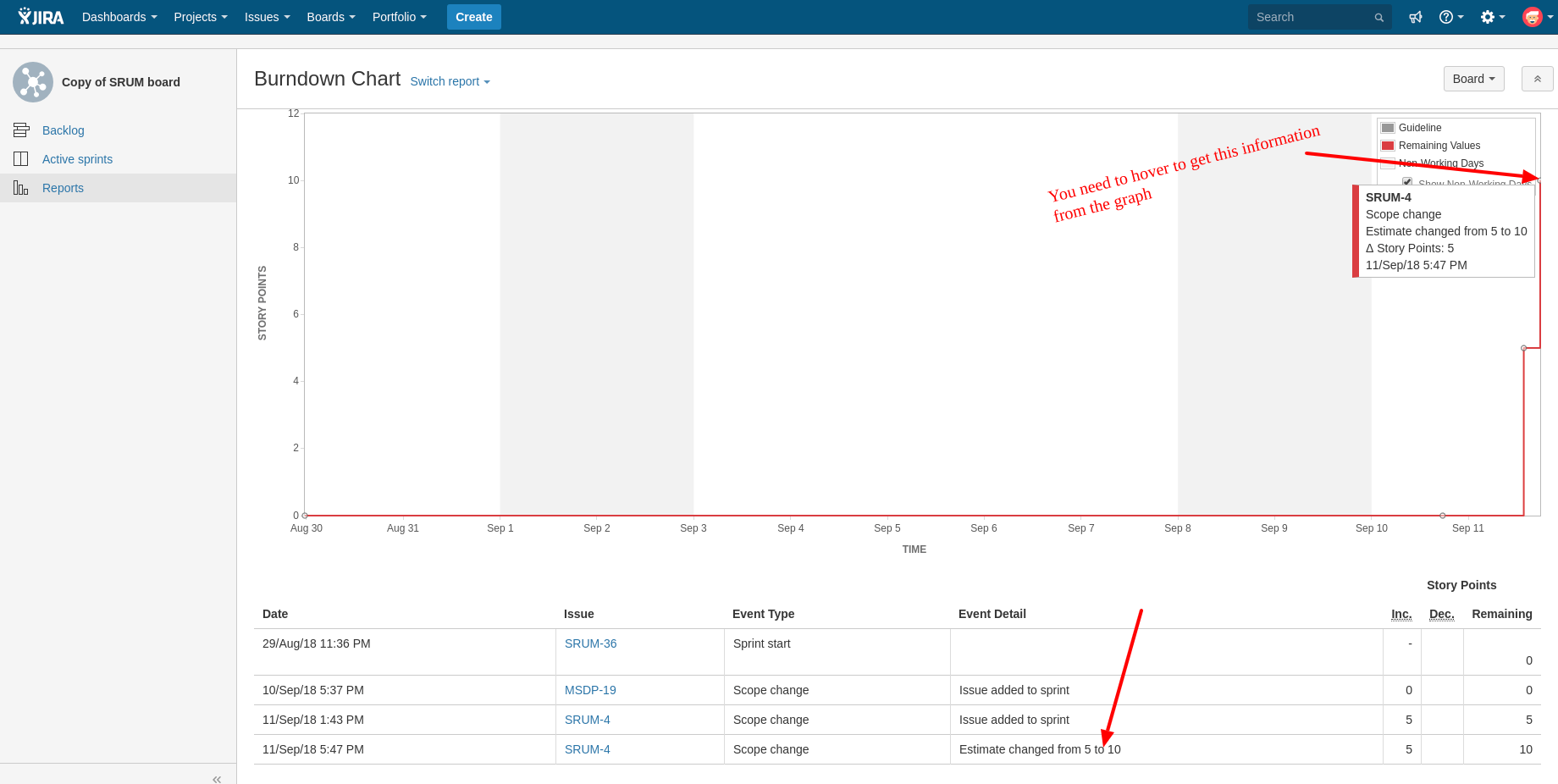Click the search magnifier icon
The width and height of the screenshot is (1558, 784).
[x=1378, y=17]
